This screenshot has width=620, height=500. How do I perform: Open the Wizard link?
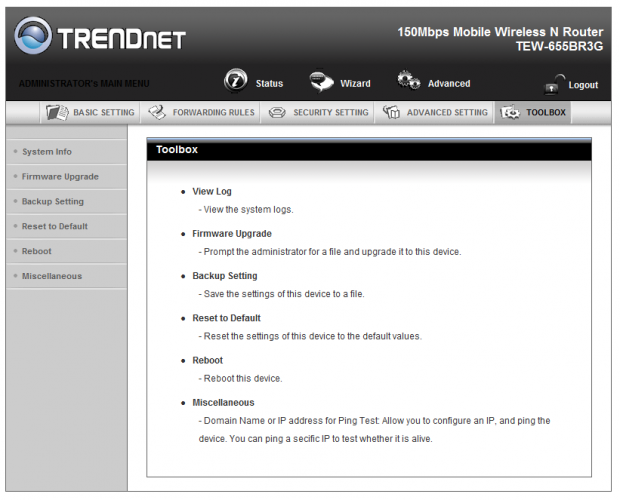[355, 83]
